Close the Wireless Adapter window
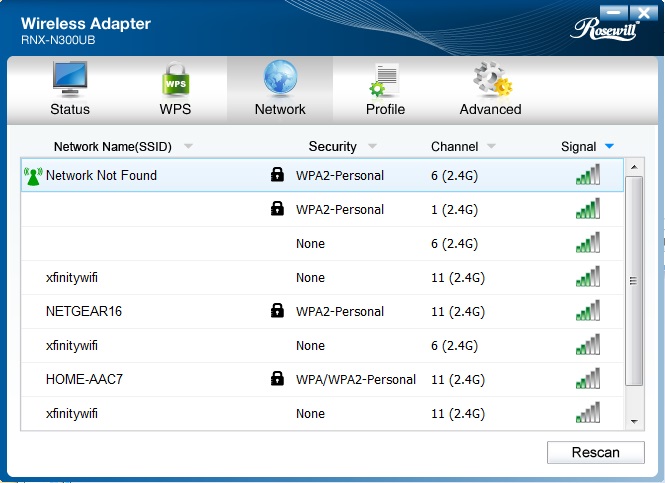Viewport: 665px width, 483px height. coord(643,13)
